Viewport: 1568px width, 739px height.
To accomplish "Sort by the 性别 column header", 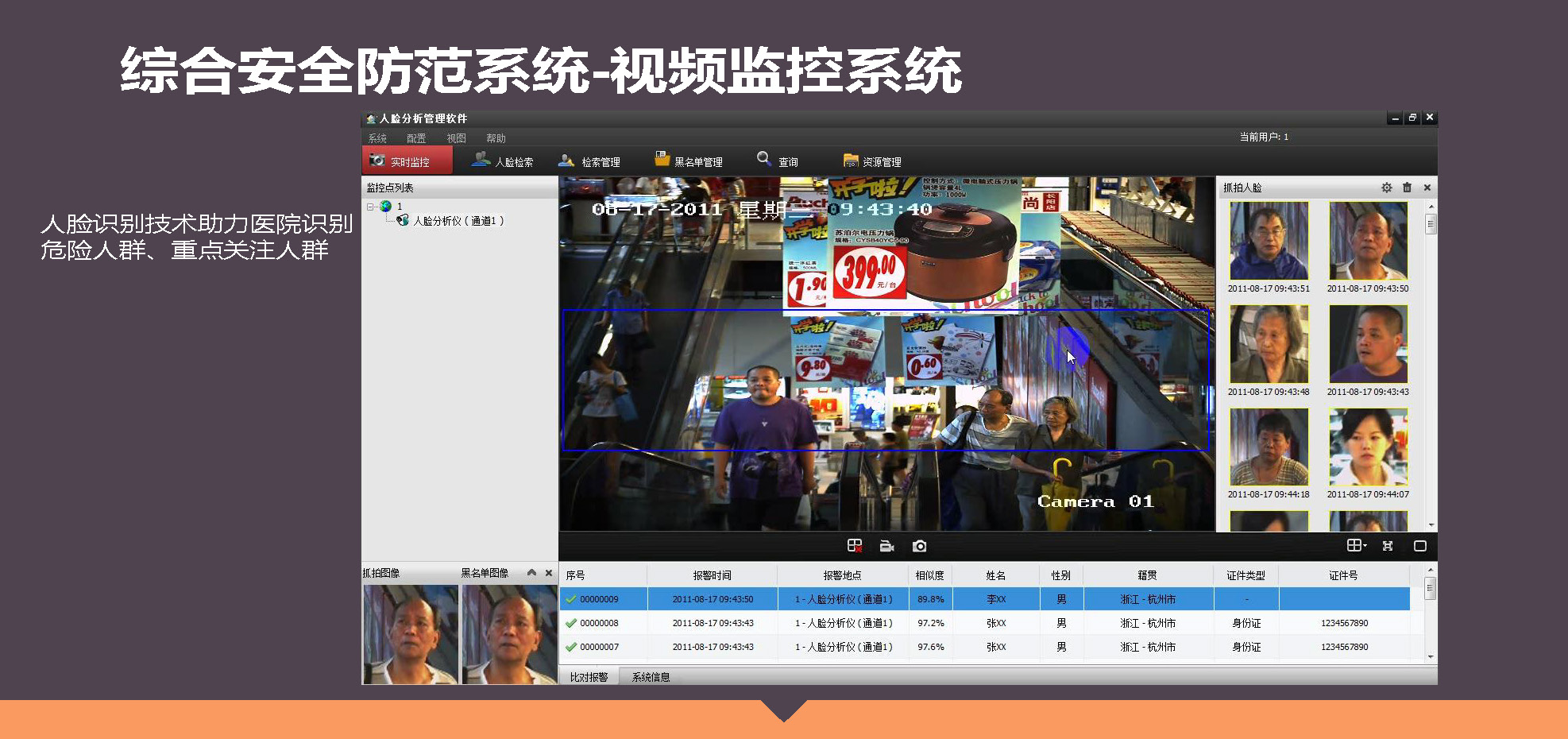I will [x=1060, y=575].
